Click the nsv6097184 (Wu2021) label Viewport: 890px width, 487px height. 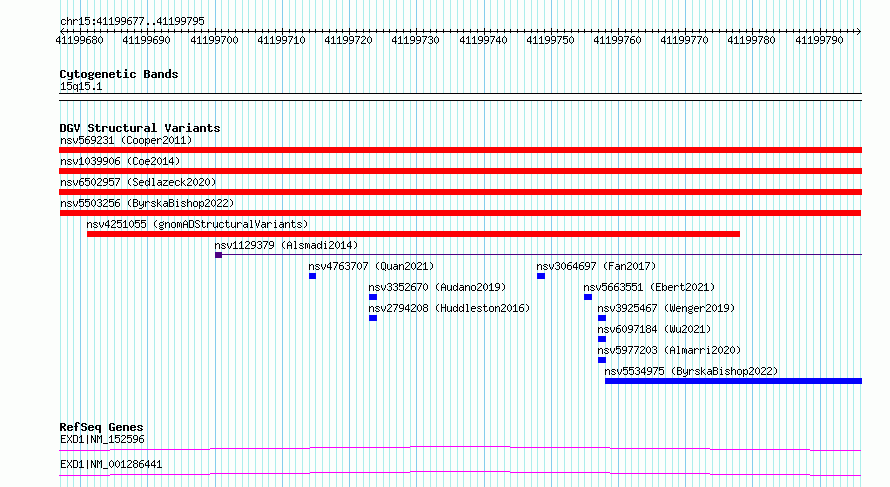(x=654, y=329)
